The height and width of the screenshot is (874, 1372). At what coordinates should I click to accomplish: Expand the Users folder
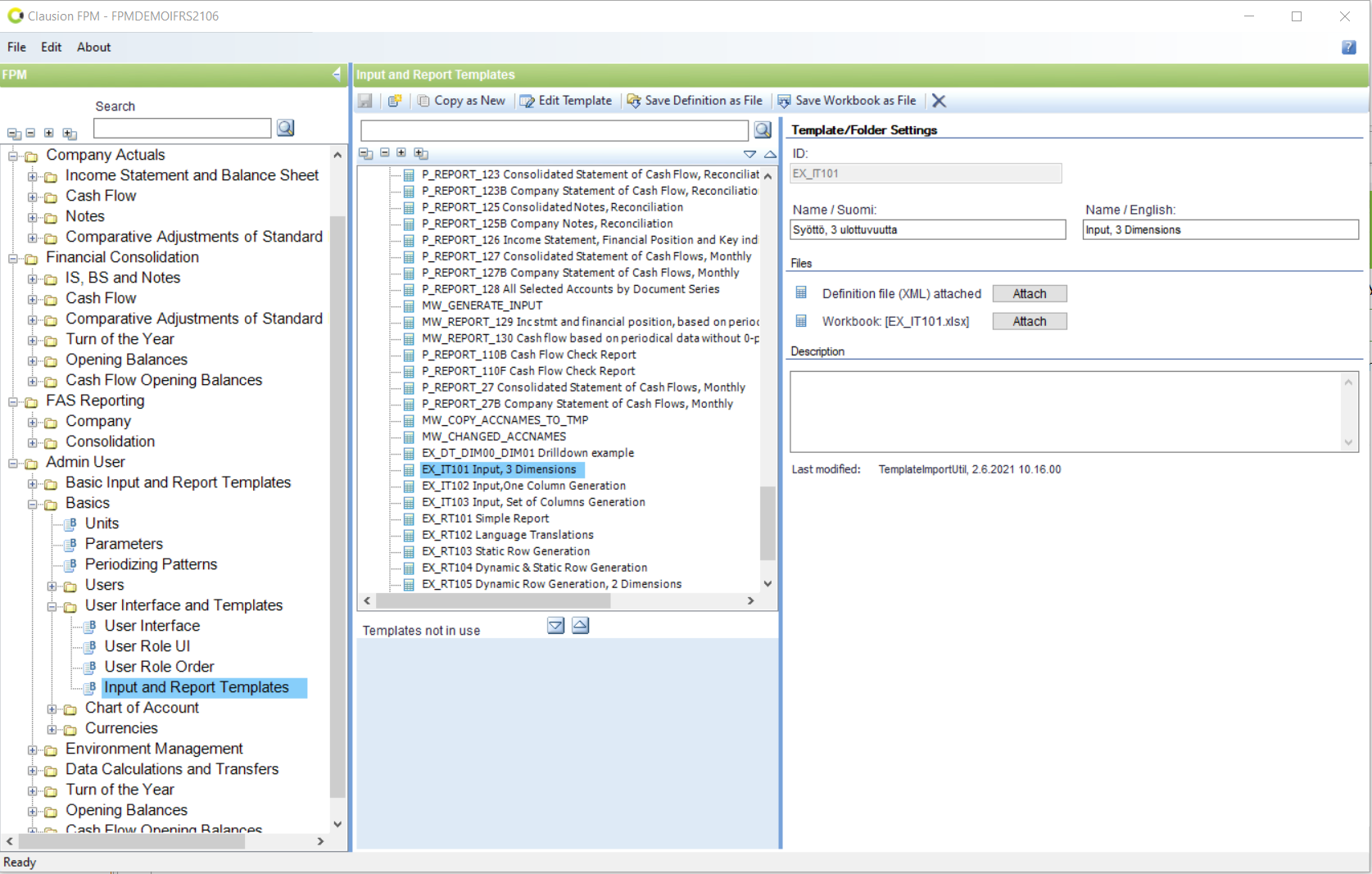point(52,586)
